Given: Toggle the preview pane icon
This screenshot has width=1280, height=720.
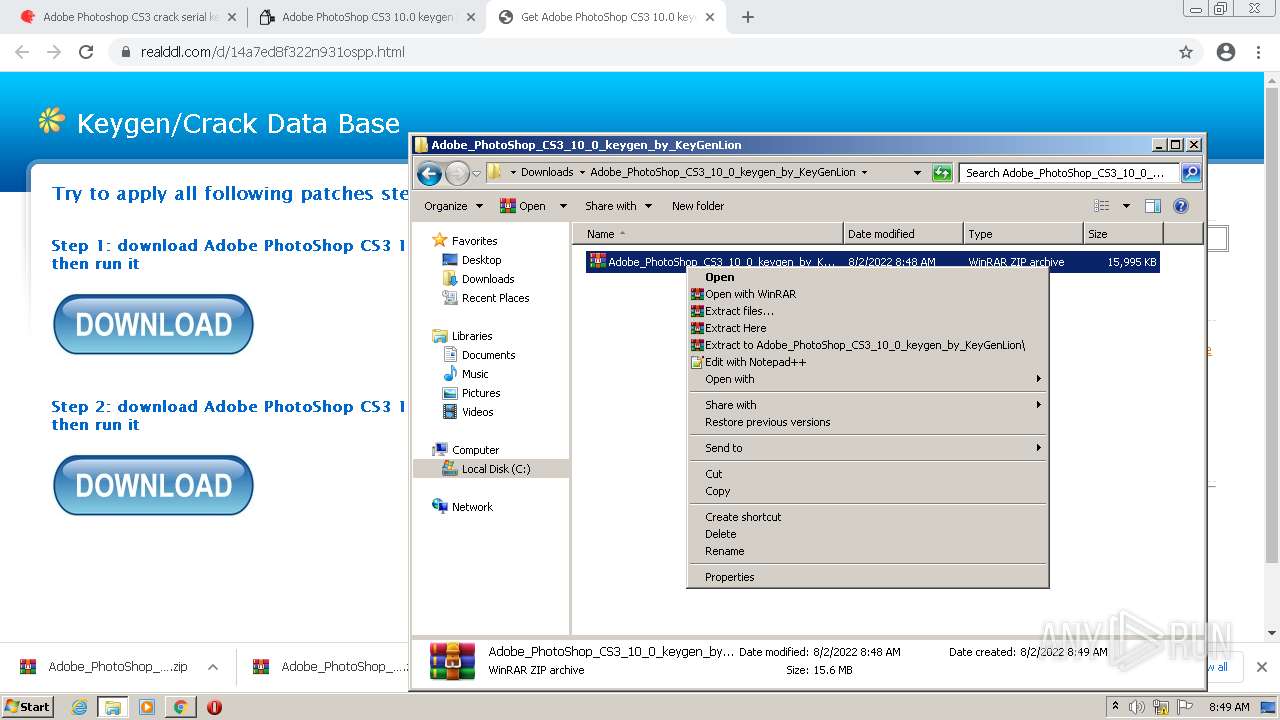Looking at the screenshot, I should [1152, 206].
